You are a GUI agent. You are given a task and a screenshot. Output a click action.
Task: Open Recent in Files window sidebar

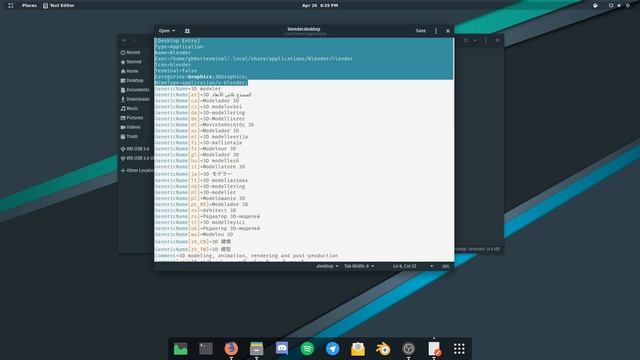(x=133, y=52)
